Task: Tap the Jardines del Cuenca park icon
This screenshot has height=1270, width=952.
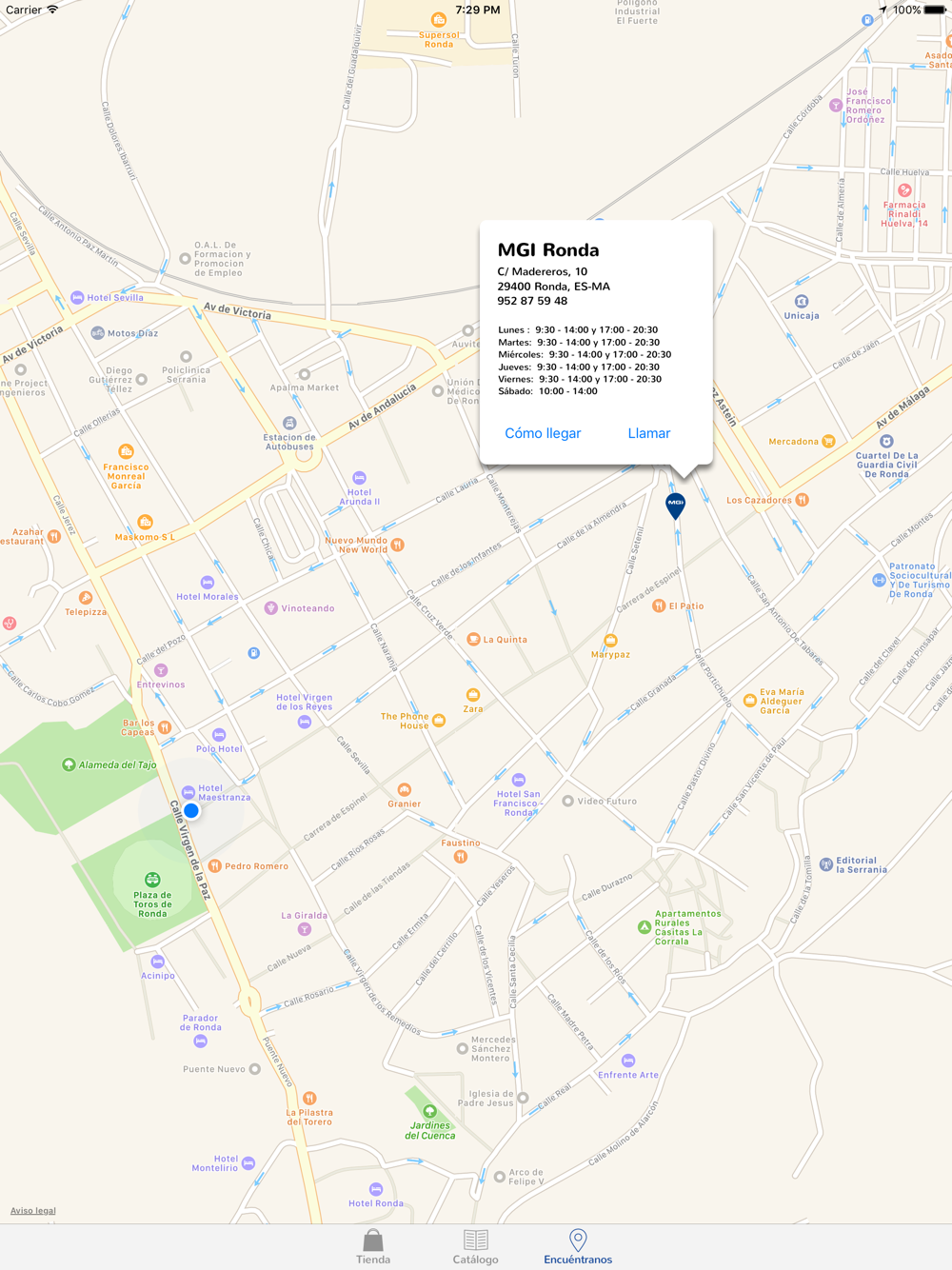Action: (x=429, y=1111)
